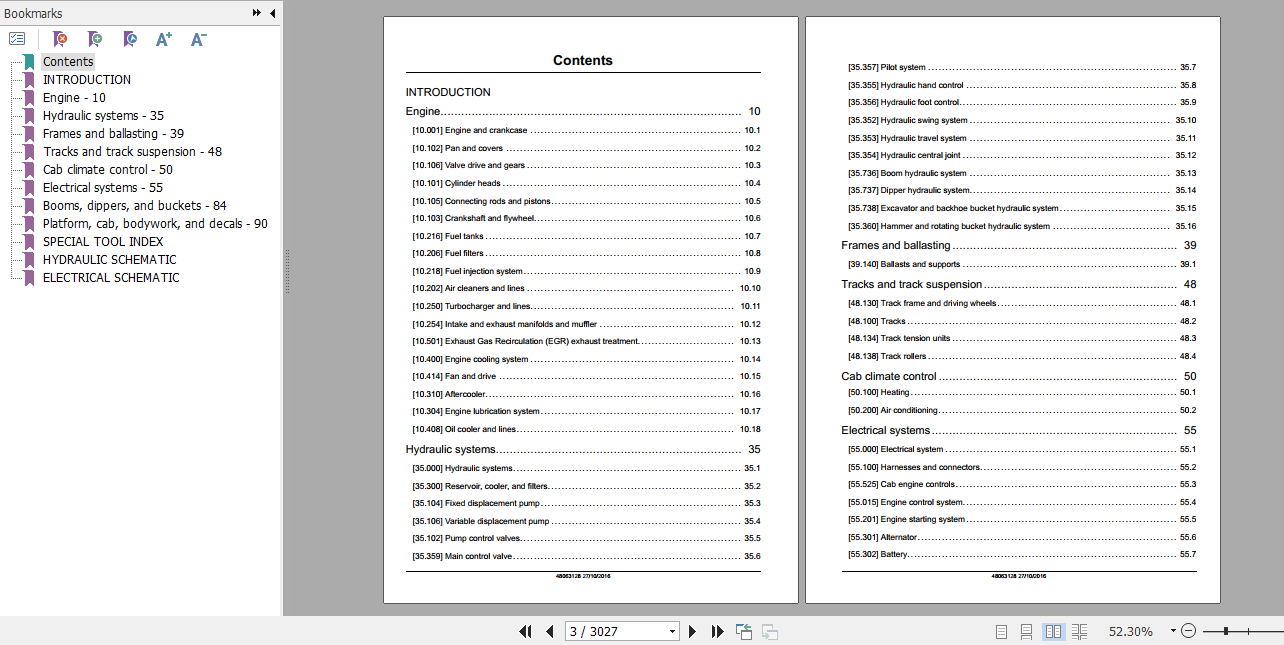This screenshot has width=1284, height=645.
Task: Click the [35.352] Hydraulic swing system entry
Action: tap(1022, 120)
